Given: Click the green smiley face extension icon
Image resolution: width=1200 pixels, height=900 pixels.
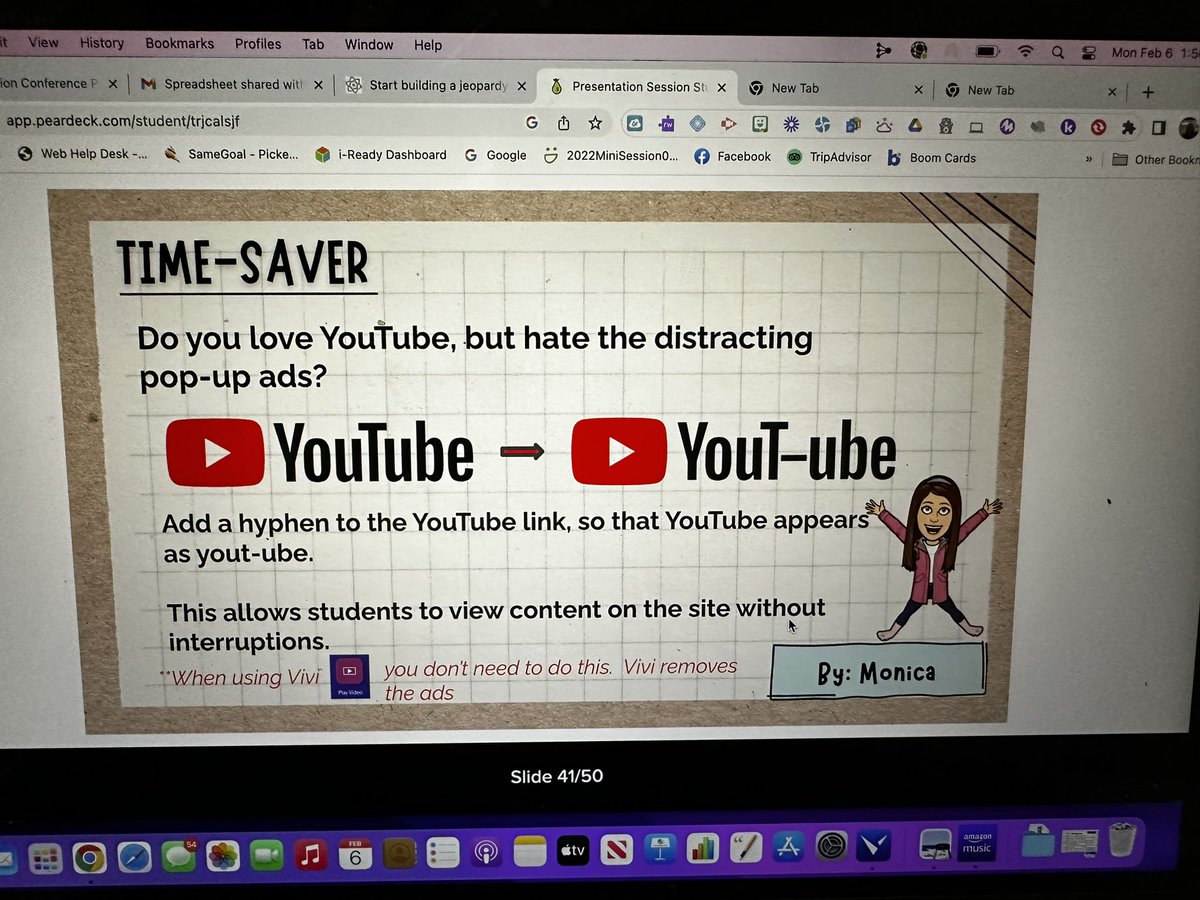Looking at the screenshot, I should pos(760,124).
